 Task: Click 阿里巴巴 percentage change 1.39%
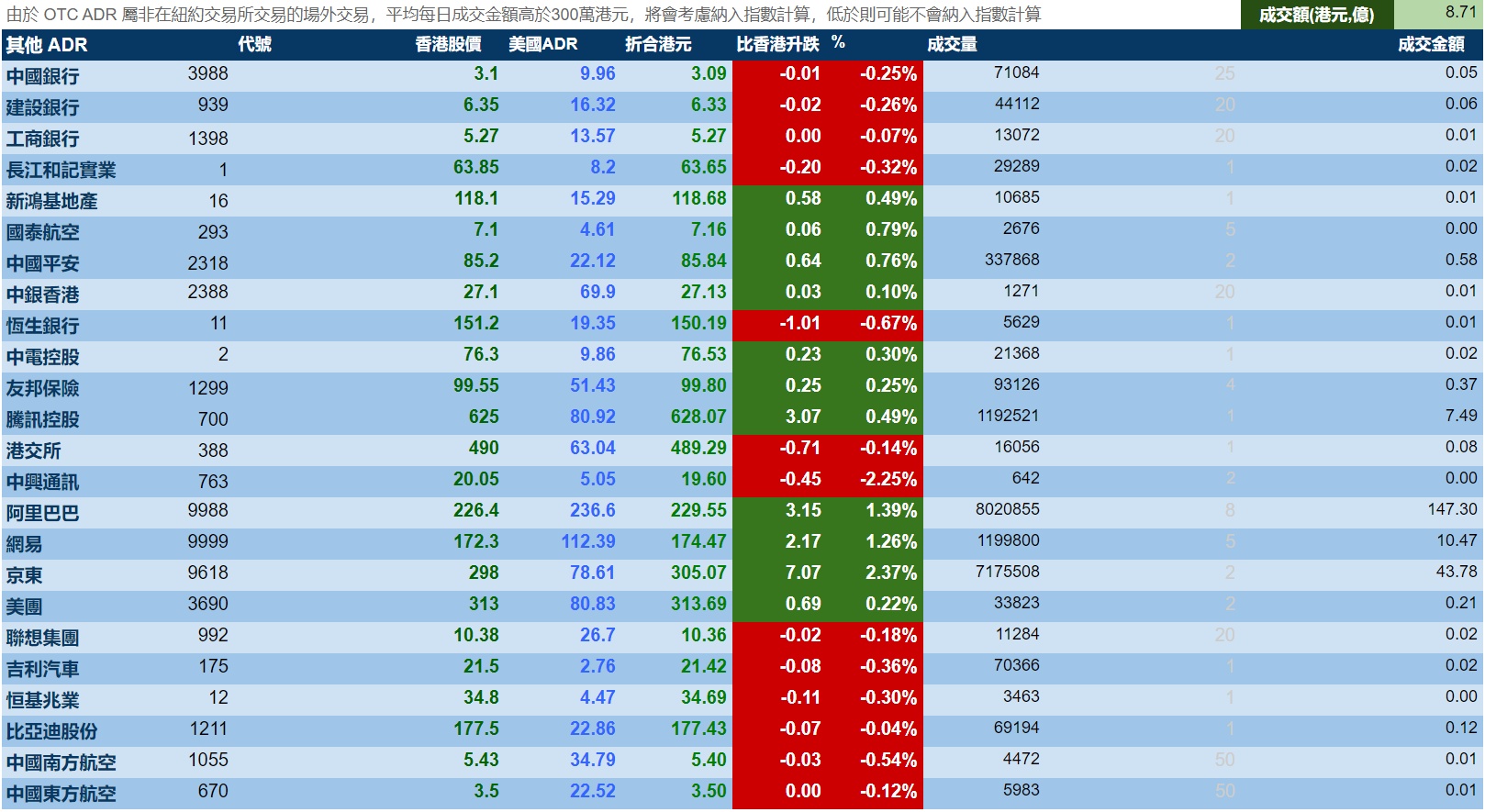tap(891, 510)
